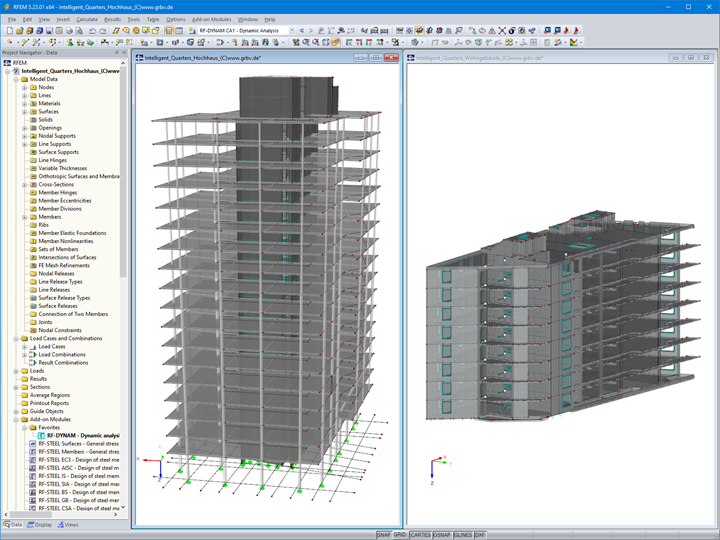Toggle OSNAP in the status bar
Image resolution: width=720 pixels, height=540 pixels.
(442, 535)
